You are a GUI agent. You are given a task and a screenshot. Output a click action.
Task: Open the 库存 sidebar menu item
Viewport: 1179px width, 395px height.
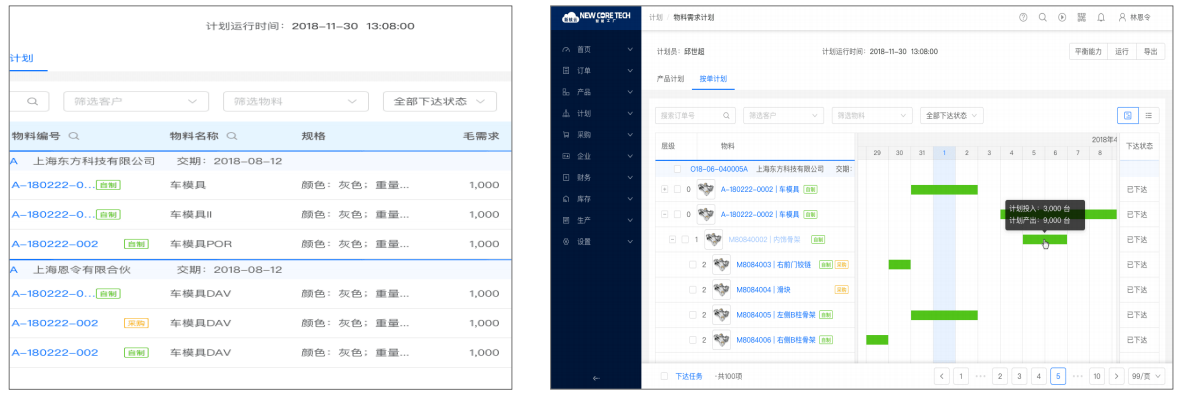coord(597,199)
